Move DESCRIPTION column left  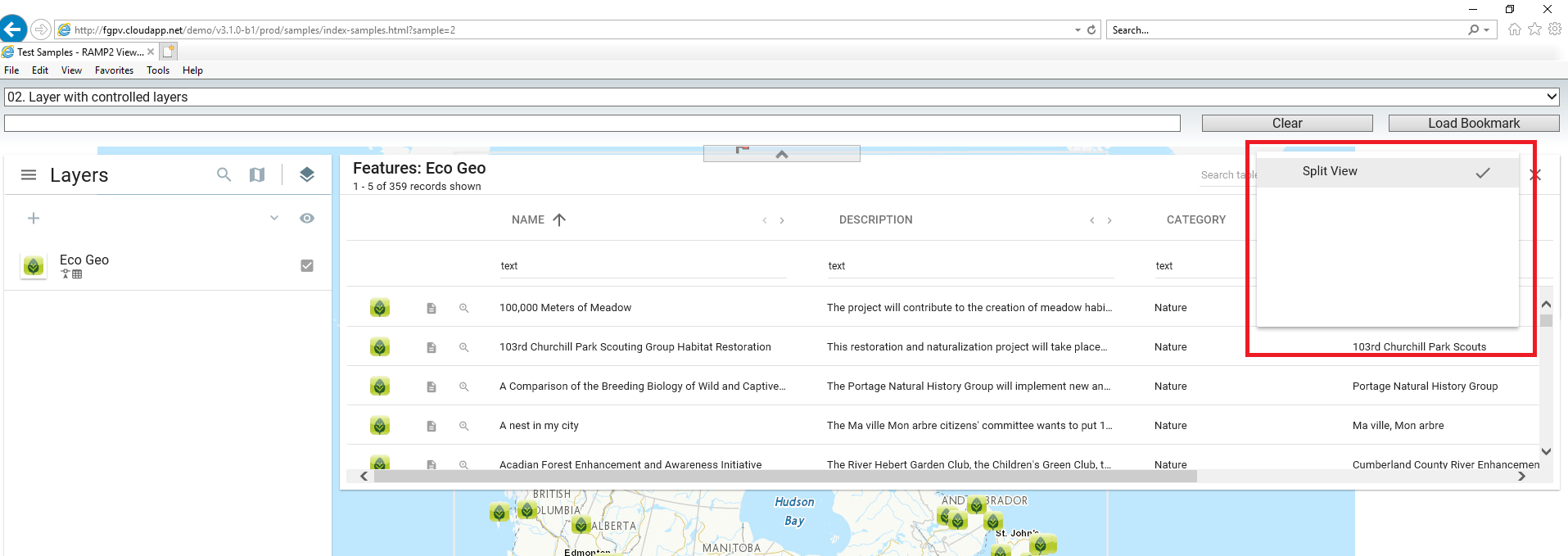(1092, 220)
